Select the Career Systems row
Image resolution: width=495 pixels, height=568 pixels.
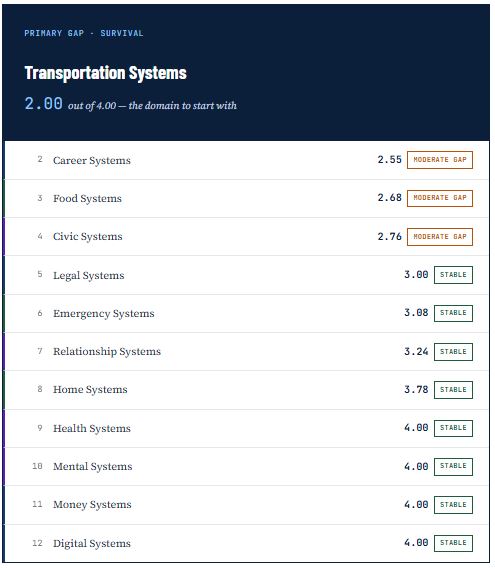click(x=247, y=160)
